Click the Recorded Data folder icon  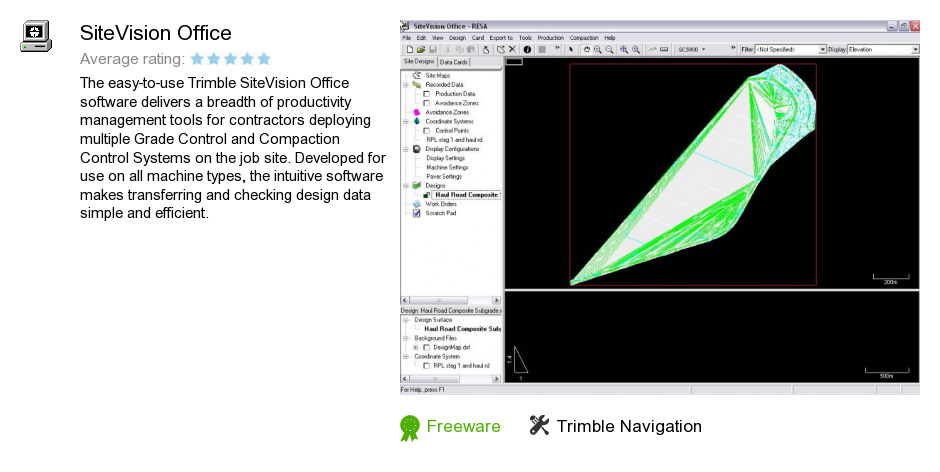(x=417, y=85)
